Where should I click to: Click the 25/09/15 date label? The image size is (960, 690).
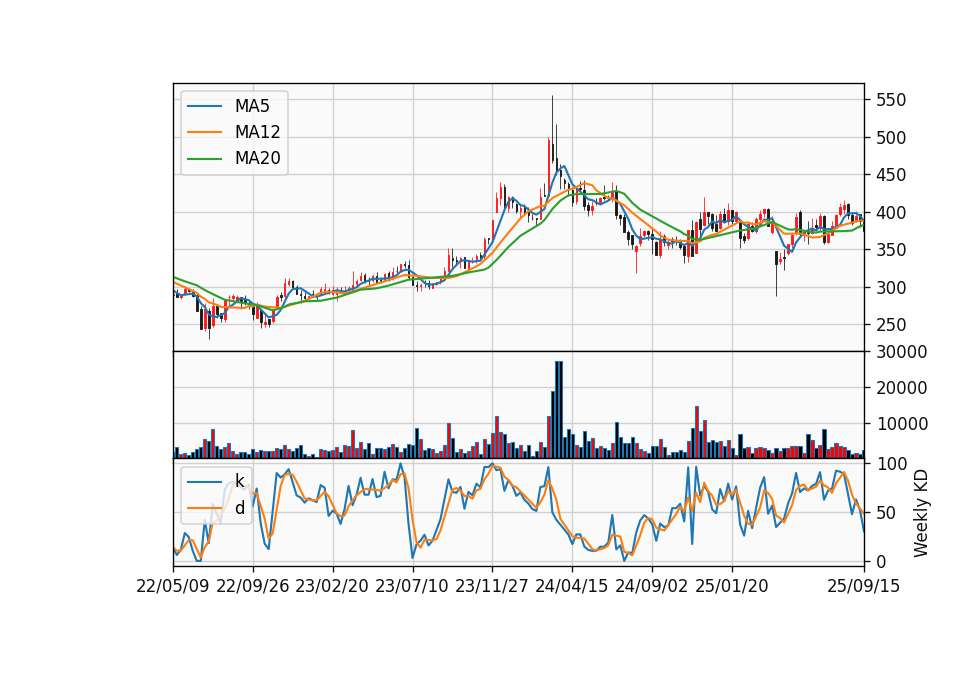tap(864, 586)
